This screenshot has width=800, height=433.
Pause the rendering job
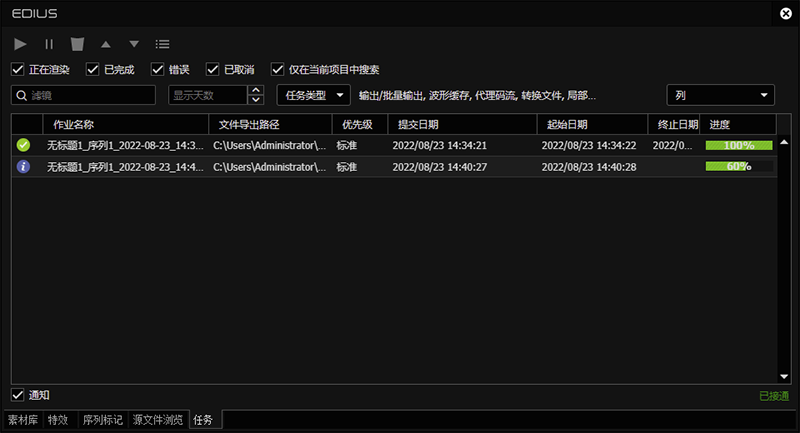[x=49, y=44]
